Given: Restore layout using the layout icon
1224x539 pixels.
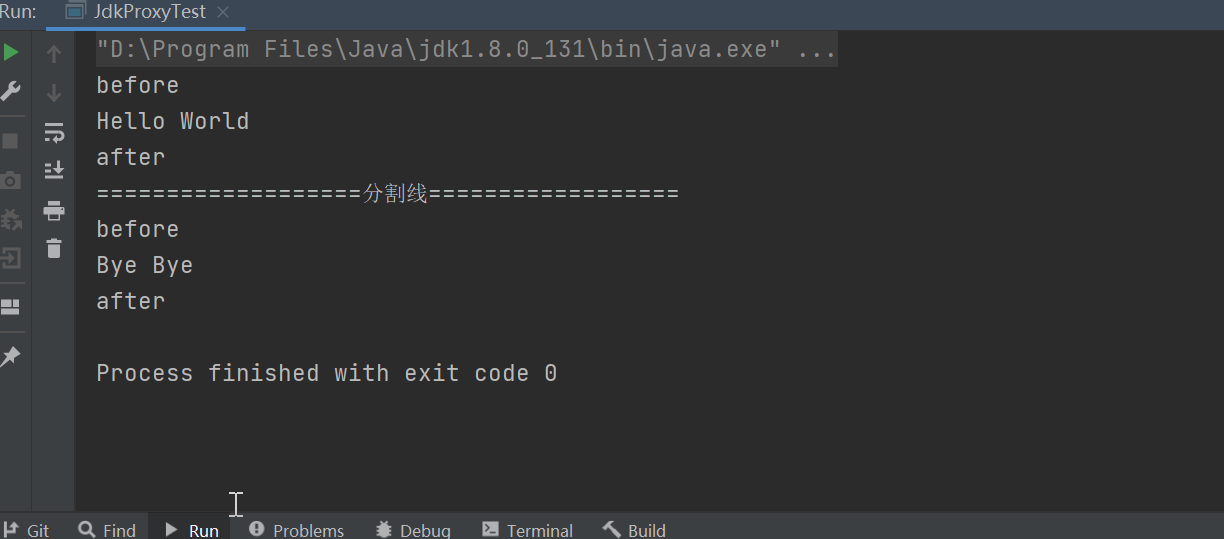Looking at the screenshot, I should pyautogui.click(x=10, y=307).
